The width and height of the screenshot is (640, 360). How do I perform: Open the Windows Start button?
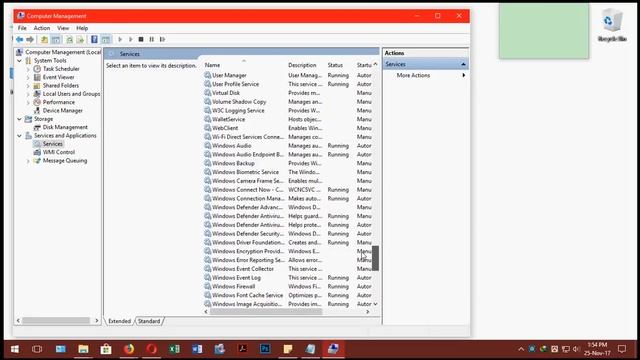tap(15, 349)
